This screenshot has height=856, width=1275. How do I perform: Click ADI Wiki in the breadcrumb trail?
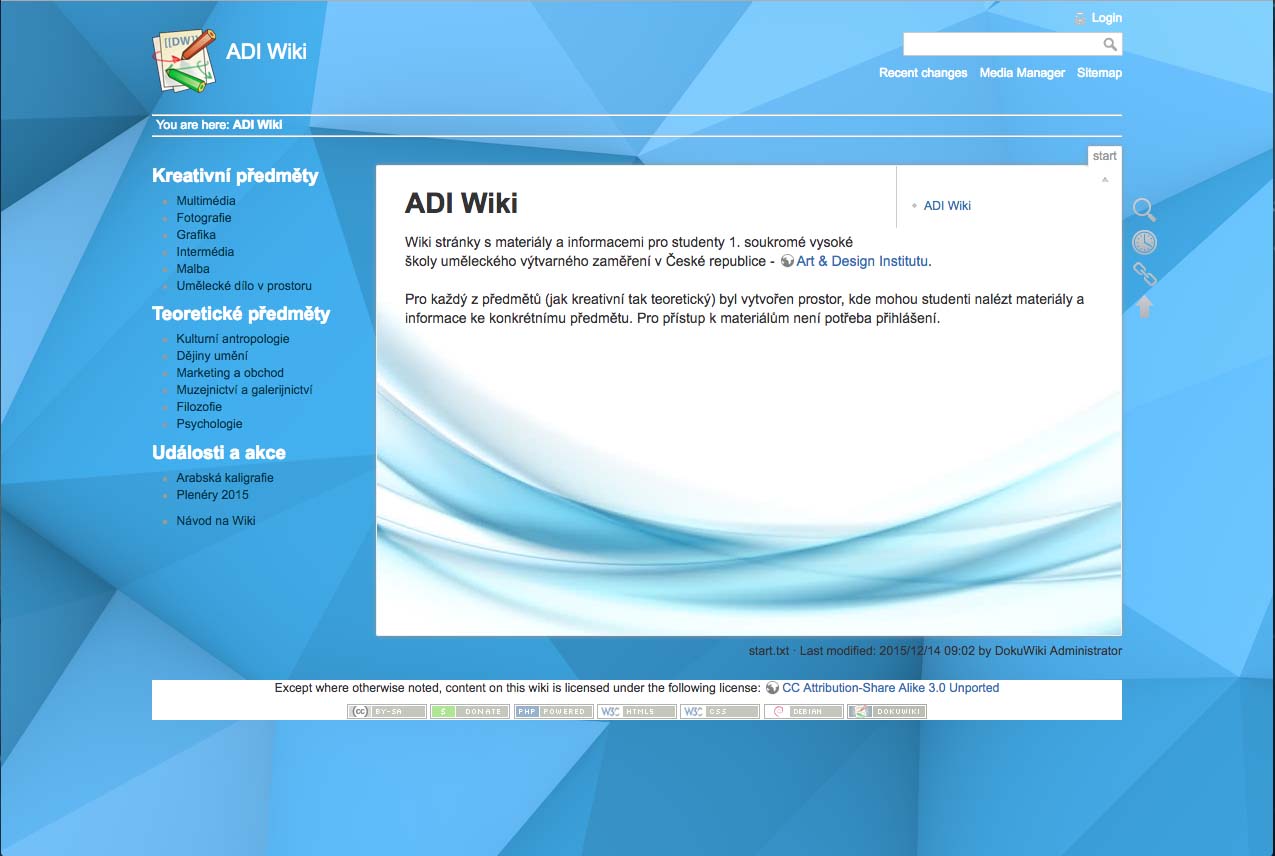(x=258, y=125)
